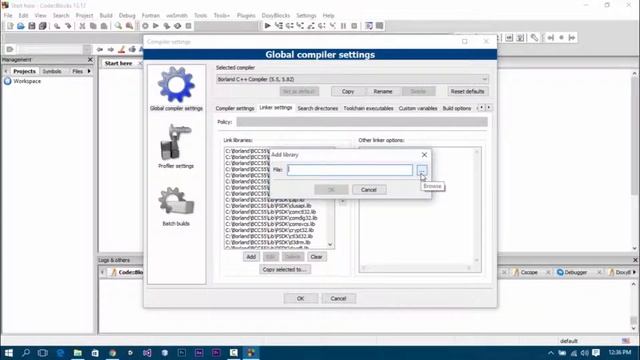Open the Toolchain executables tab
The height and width of the screenshot is (360, 640).
(x=368, y=108)
